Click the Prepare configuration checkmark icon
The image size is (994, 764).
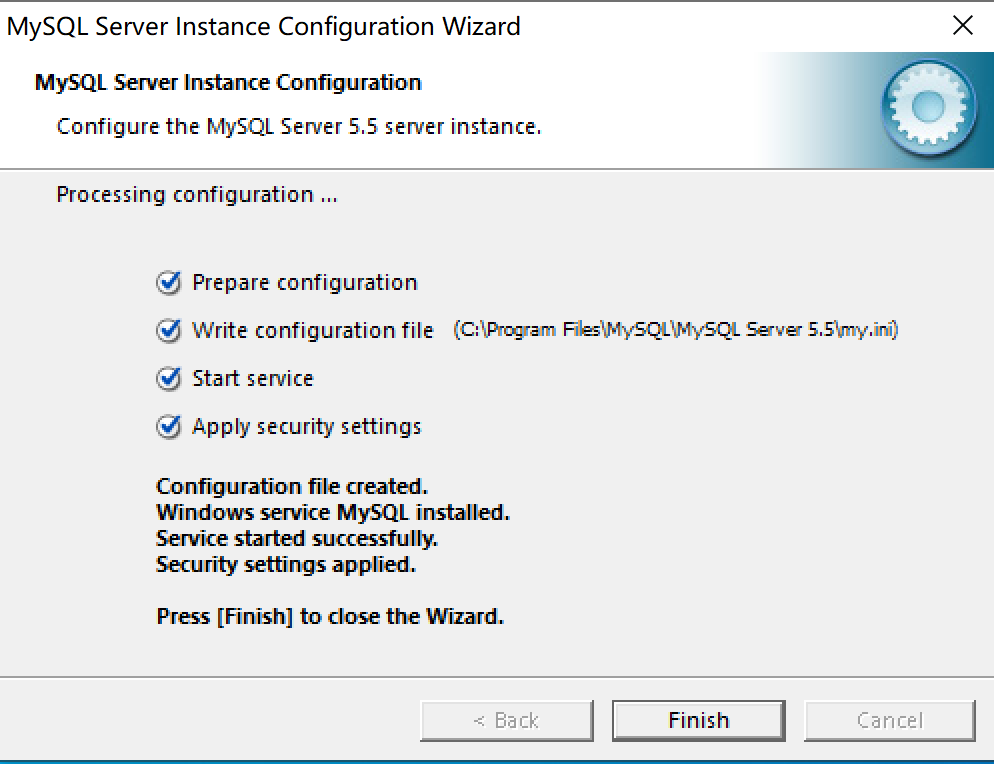point(169,283)
